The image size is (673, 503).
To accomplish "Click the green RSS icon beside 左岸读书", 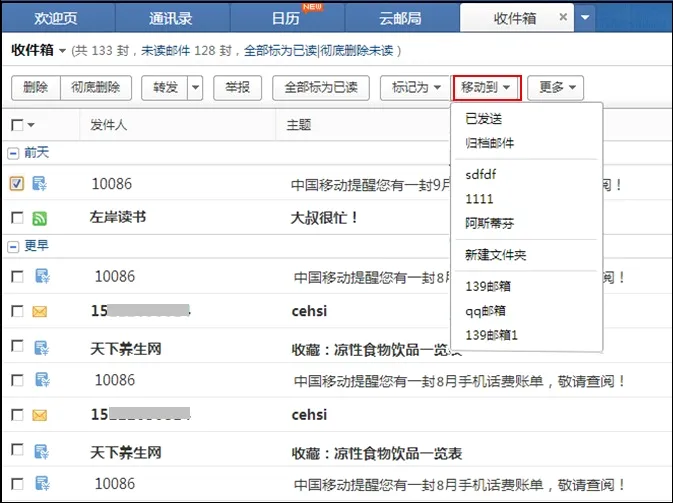I will click(39, 218).
